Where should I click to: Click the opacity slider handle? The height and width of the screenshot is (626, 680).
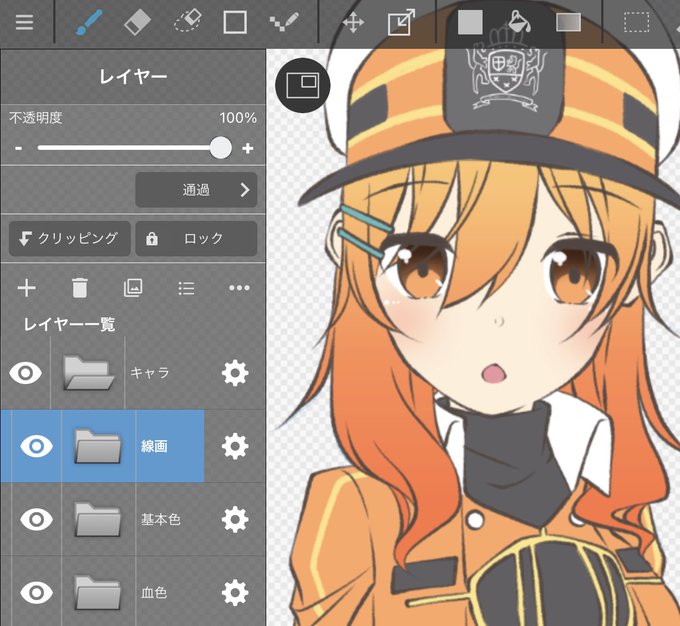point(221,148)
